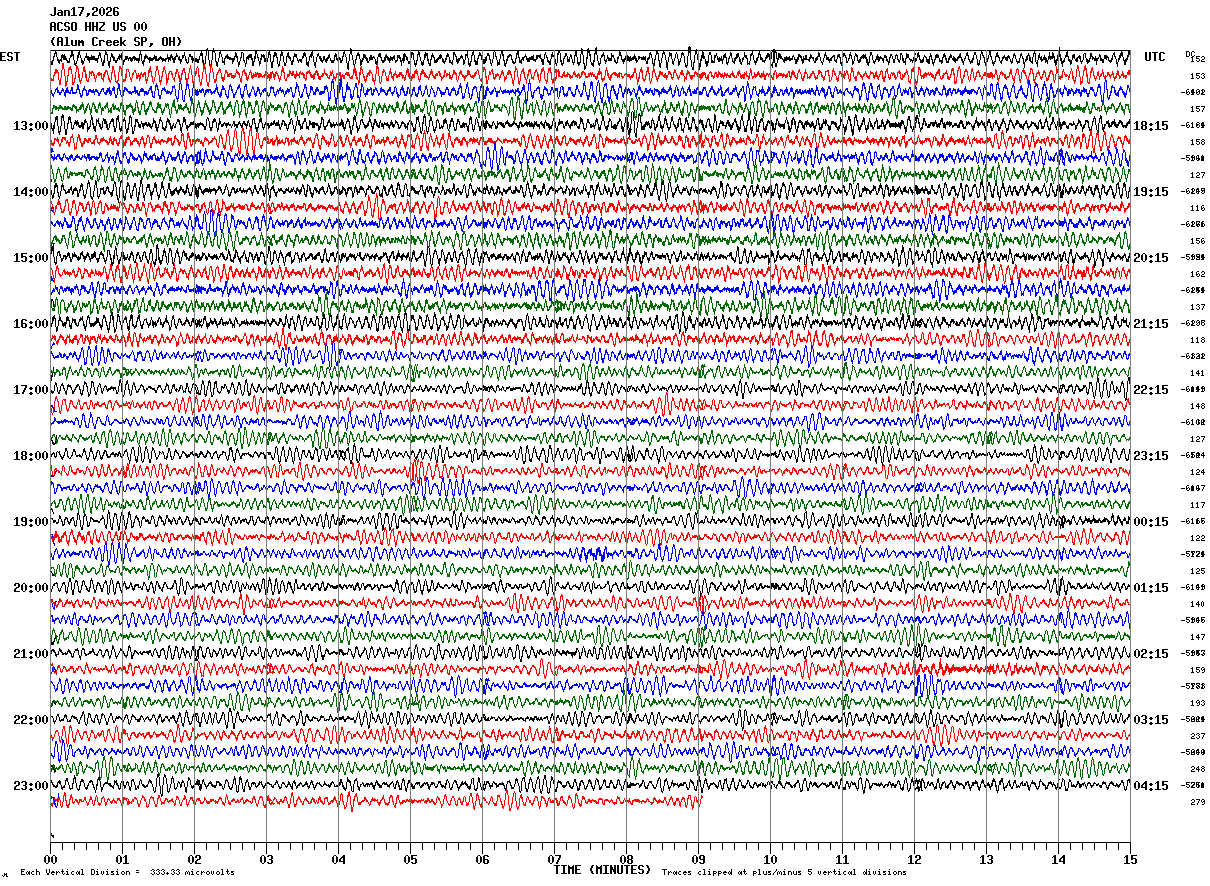1210x886 pixels.
Task: Click the 20:15 UTC time label
Action: 1151,258
